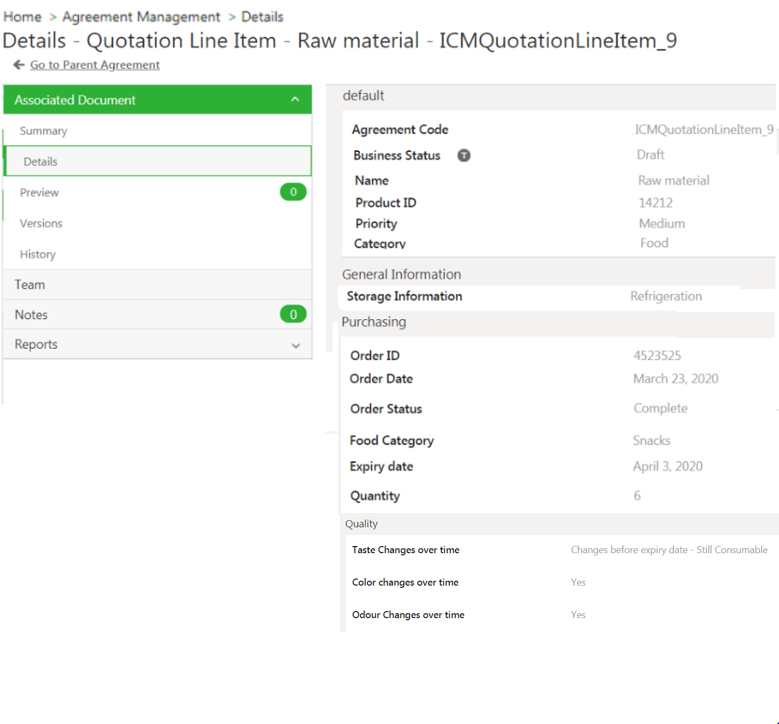
Task: Select the Details sidebar item
Action: pos(41,161)
